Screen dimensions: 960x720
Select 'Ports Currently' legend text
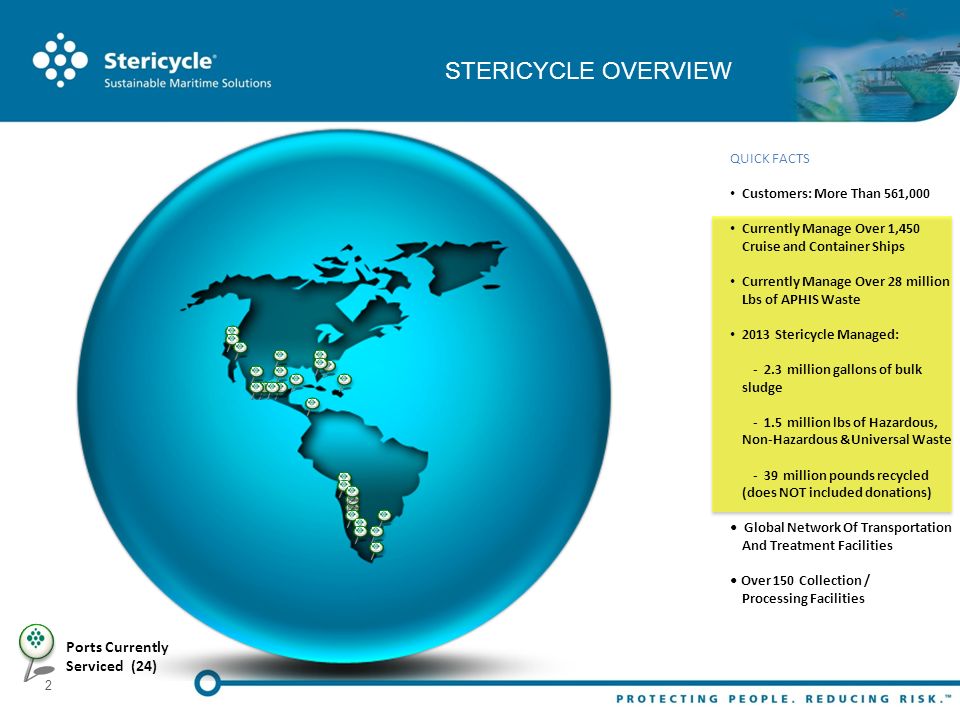point(117,647)
